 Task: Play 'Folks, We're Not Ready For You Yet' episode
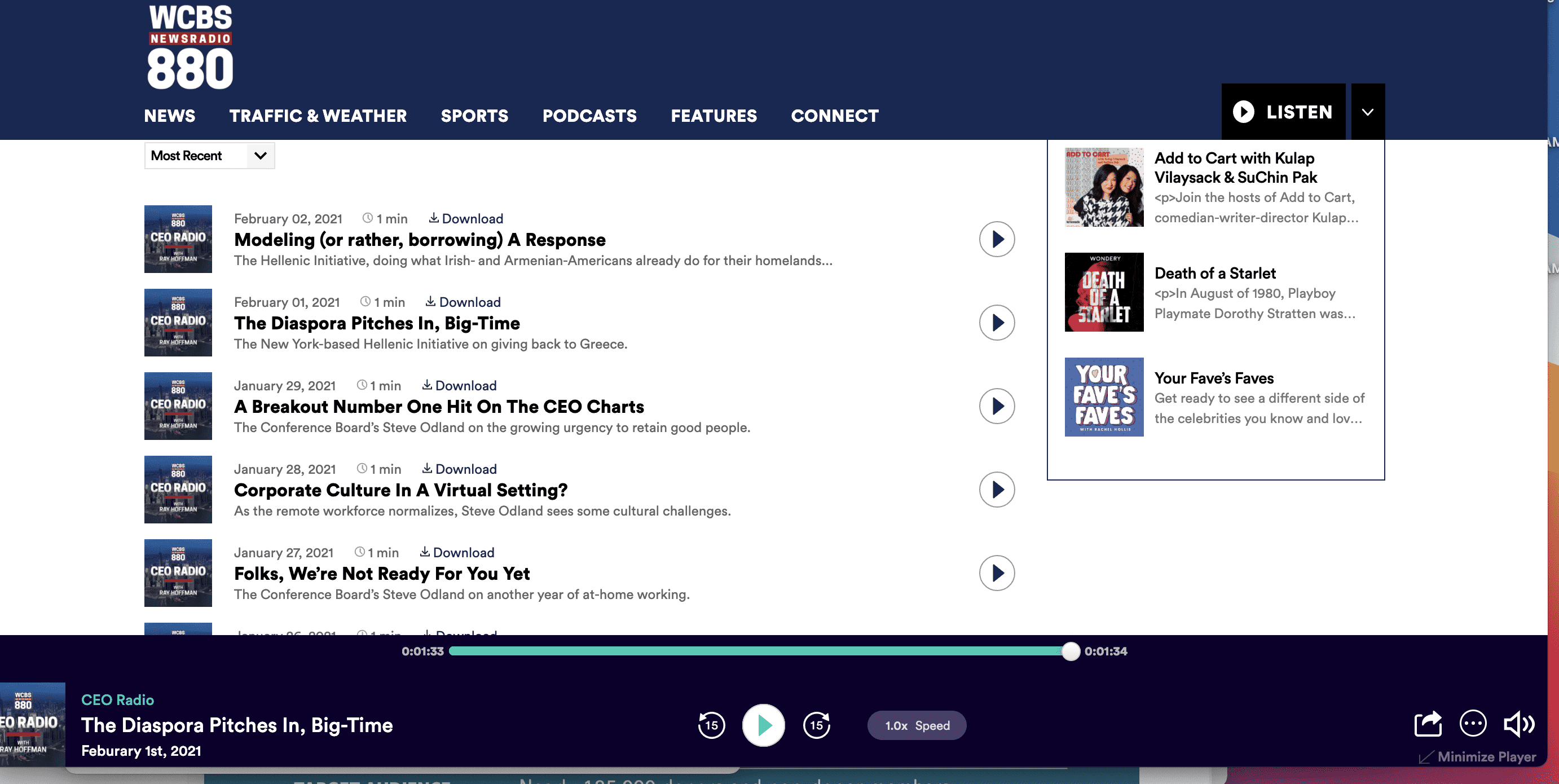[996, 573]
